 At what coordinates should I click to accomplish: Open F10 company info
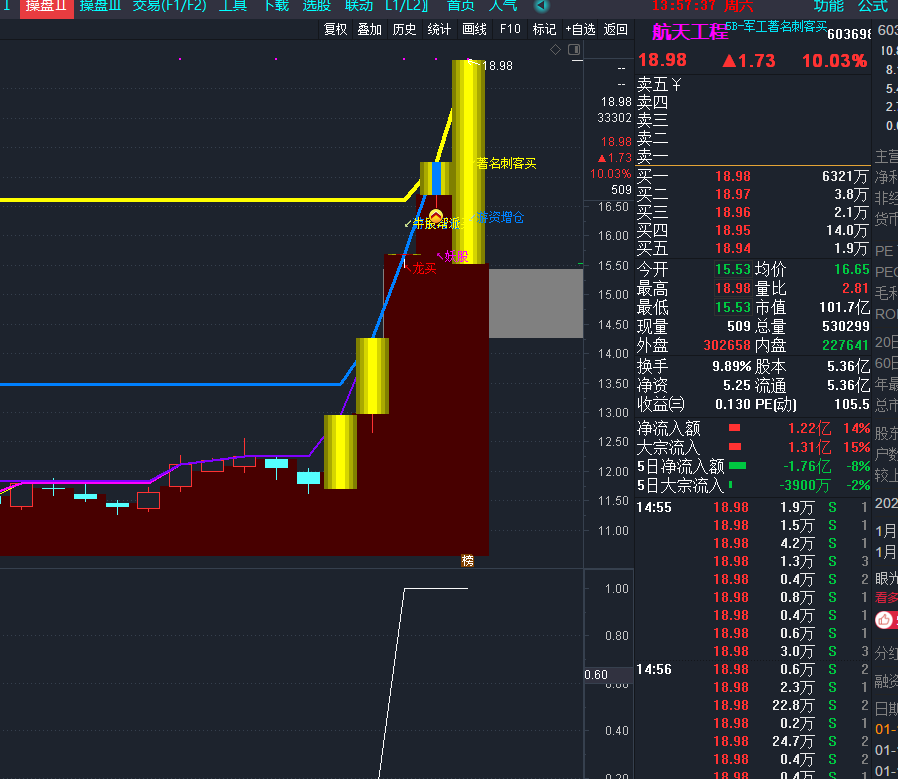tap(510, 29)
